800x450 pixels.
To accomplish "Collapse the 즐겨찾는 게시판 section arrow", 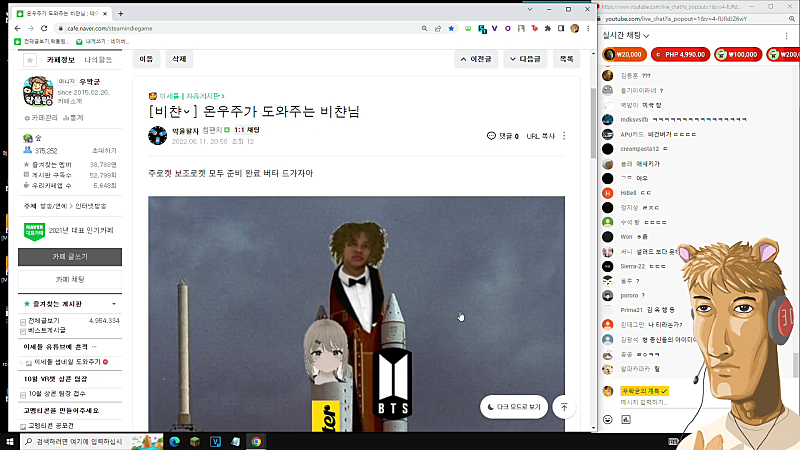I will (x=114, y=304).
